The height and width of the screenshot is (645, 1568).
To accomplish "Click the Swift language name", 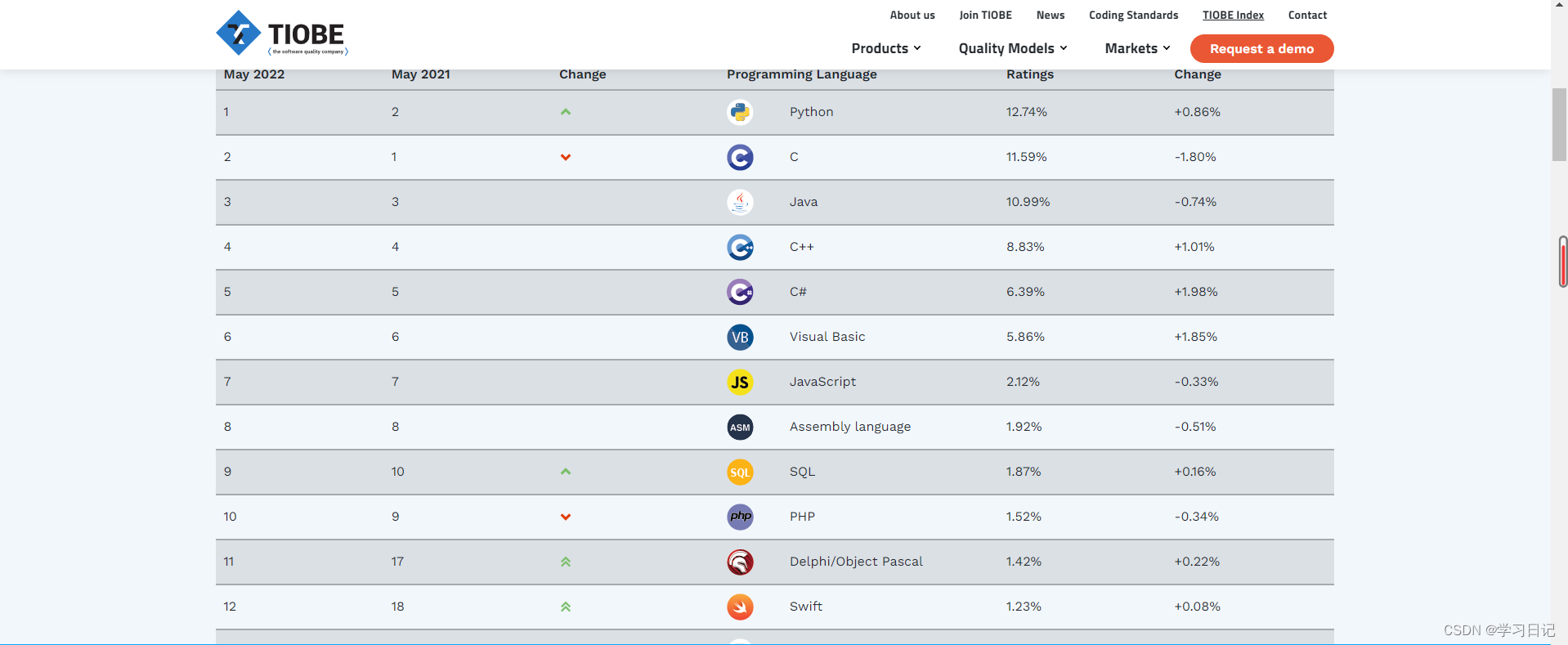I will pos(805,607).
